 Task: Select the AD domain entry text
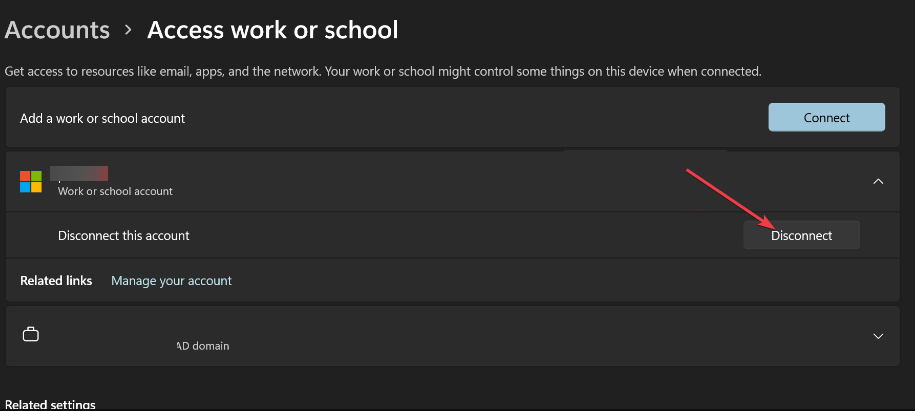coord(203,346)
